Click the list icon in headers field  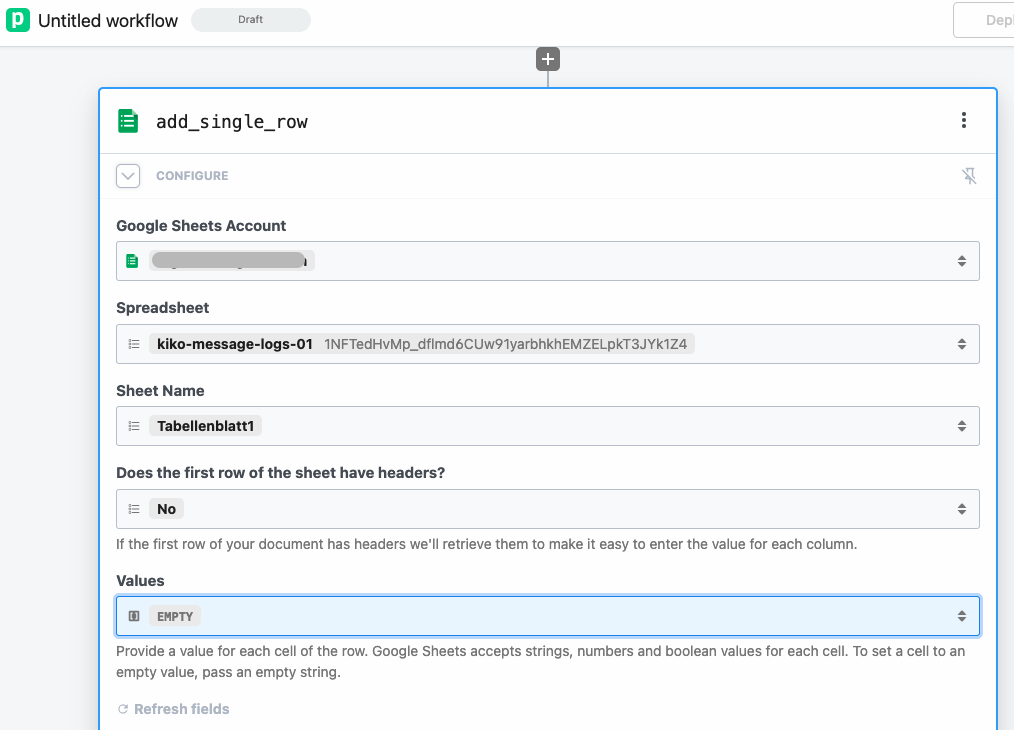(x=134, y=509)
